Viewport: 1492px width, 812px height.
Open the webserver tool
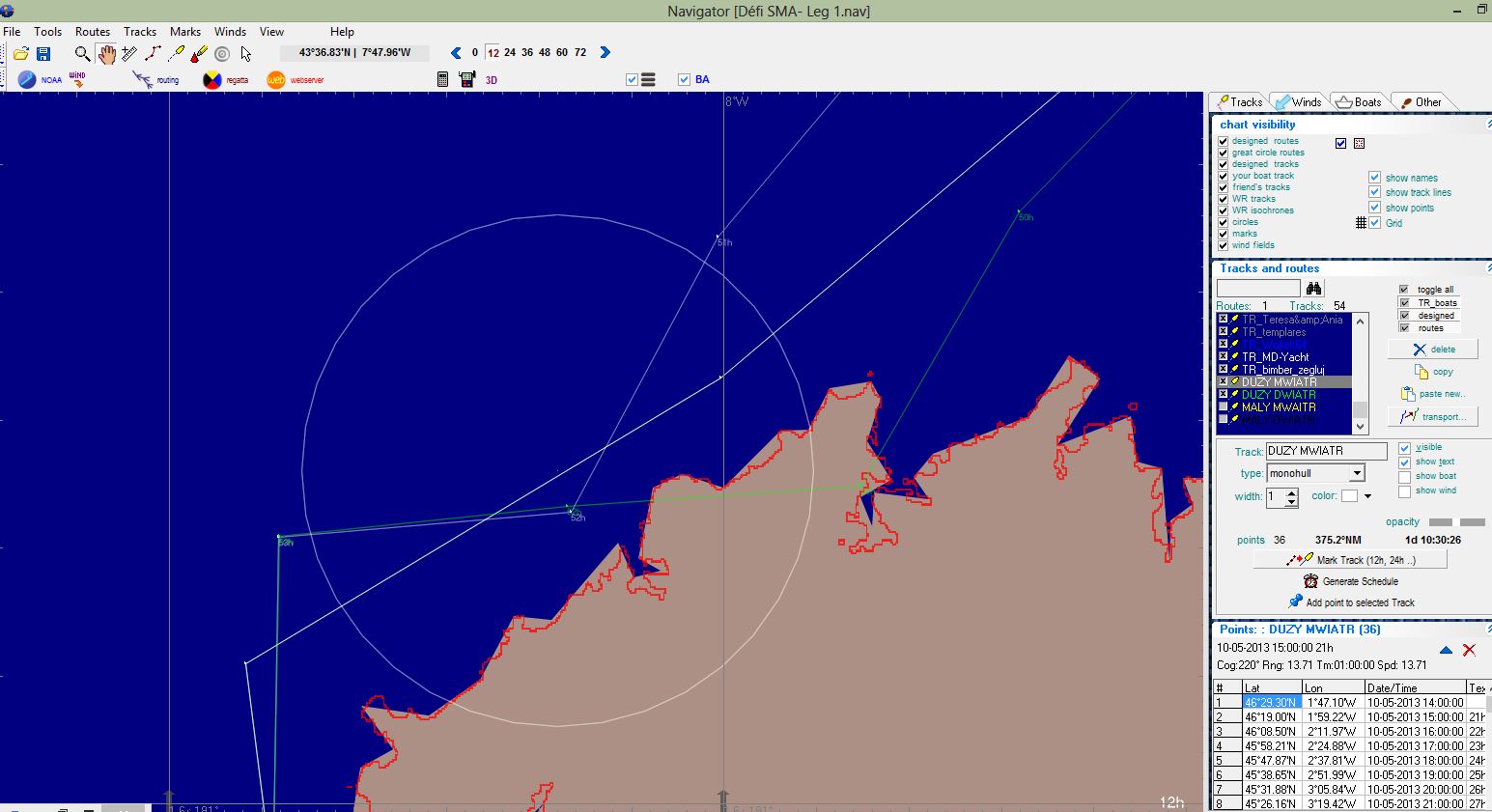[296, 80]
